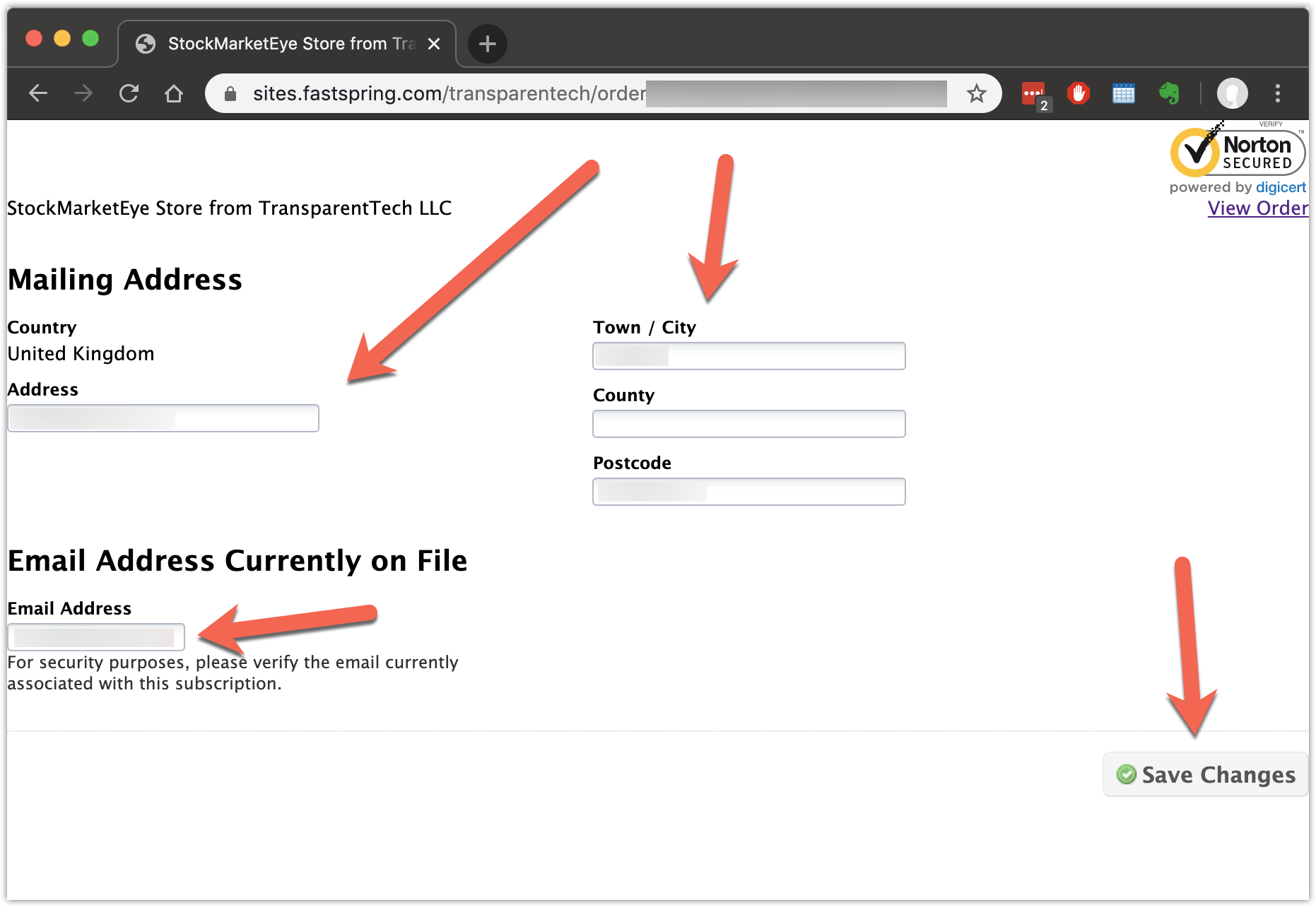Viewport: 1316px width, 907px height.
Task: Open the browser home page
Action: 174,93
